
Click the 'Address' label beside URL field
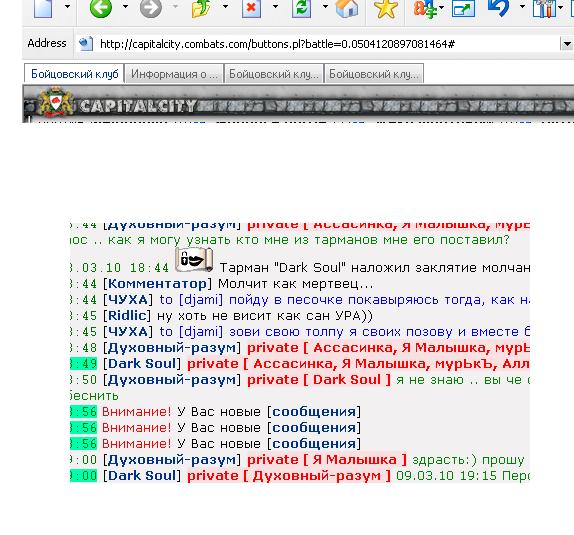coord(47,43)
